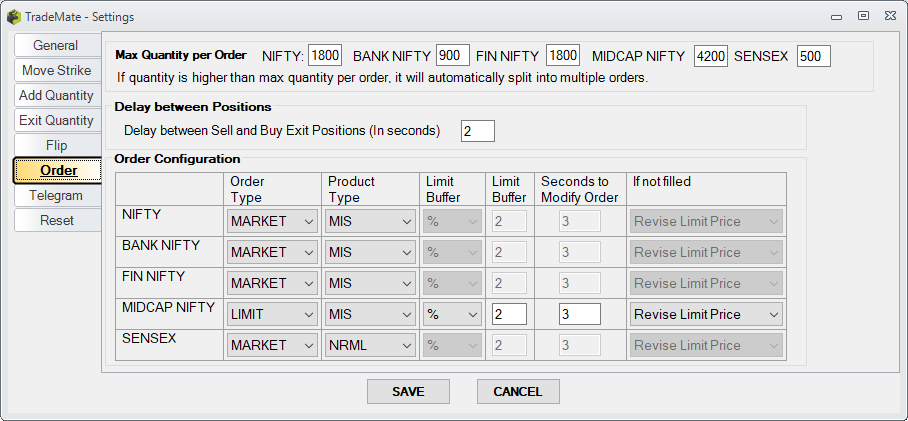
Task: Click the 'FIN NIFTY' table row label
Action: click(153, 276)
